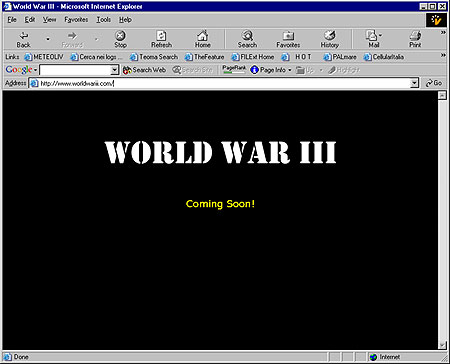Click into the Google toolbar search field
The height and width of the screenshot is (364, 450).
[x=75, y=70]
